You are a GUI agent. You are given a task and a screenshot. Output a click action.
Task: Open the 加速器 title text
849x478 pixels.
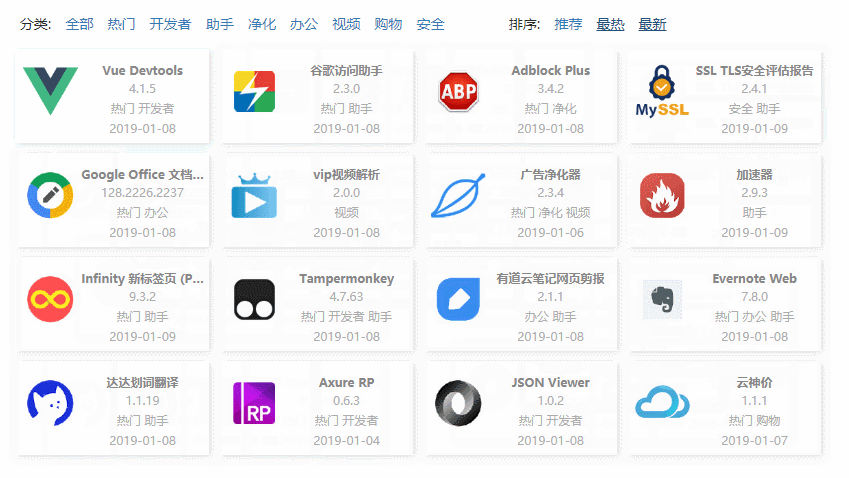point(754,174)
